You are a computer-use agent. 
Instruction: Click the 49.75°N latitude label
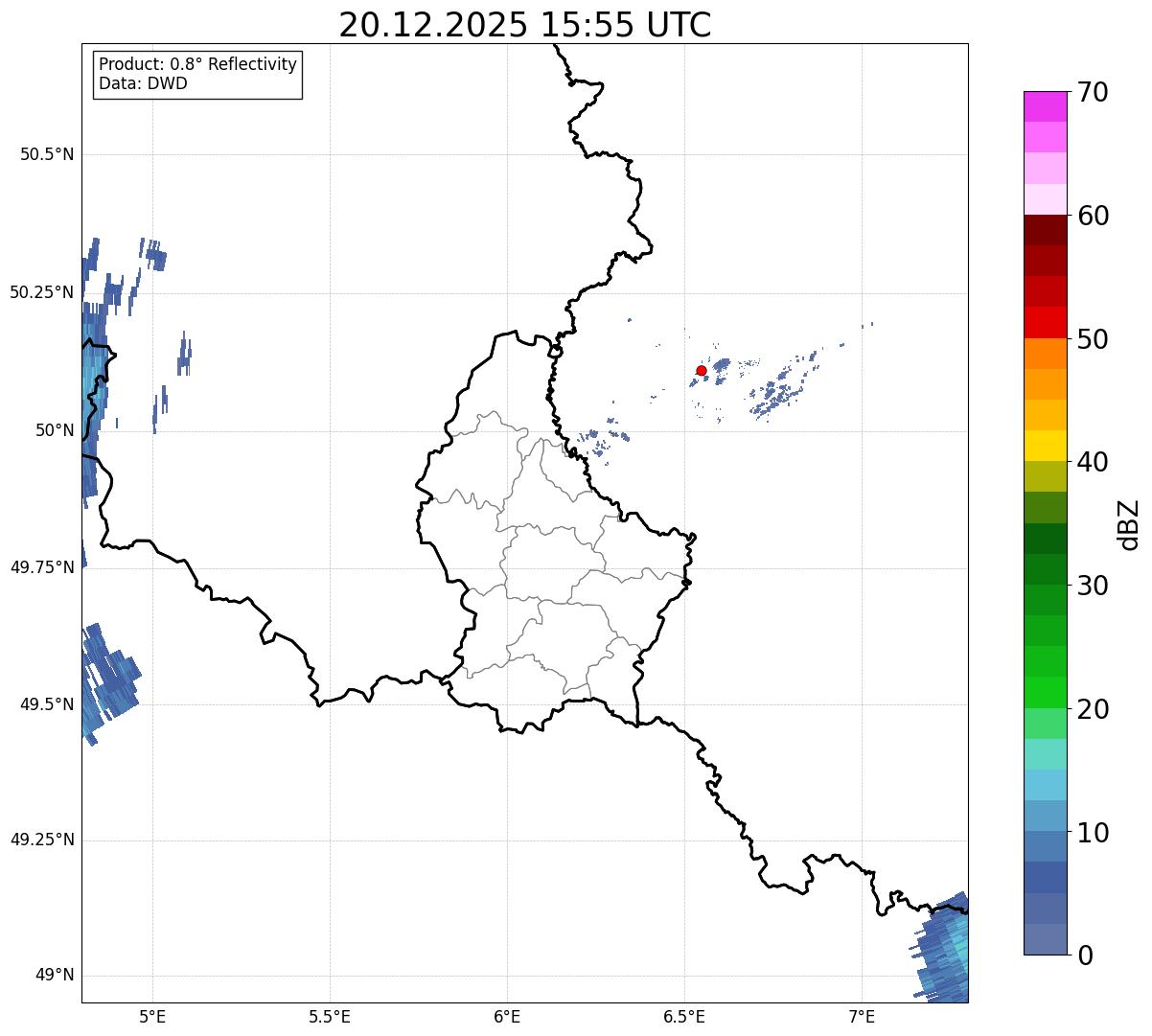42,567
